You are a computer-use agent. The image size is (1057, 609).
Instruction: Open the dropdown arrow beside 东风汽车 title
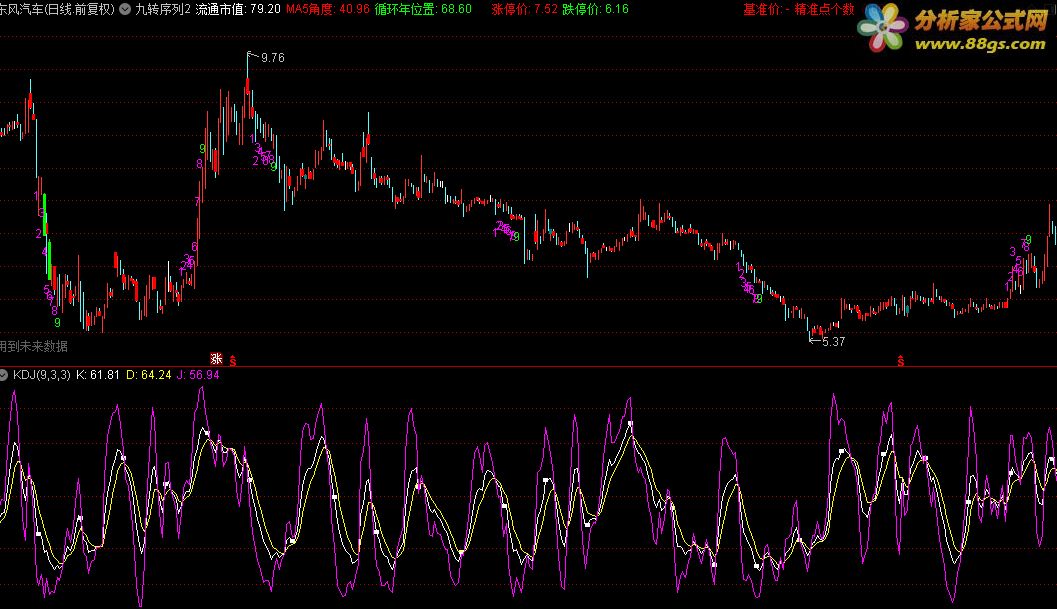coord(125,9)
